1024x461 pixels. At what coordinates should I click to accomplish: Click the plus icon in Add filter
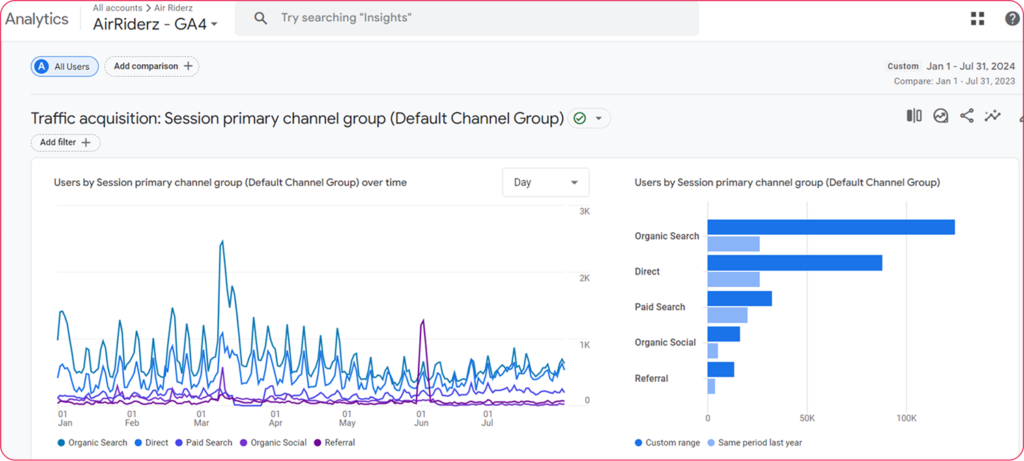86,143
